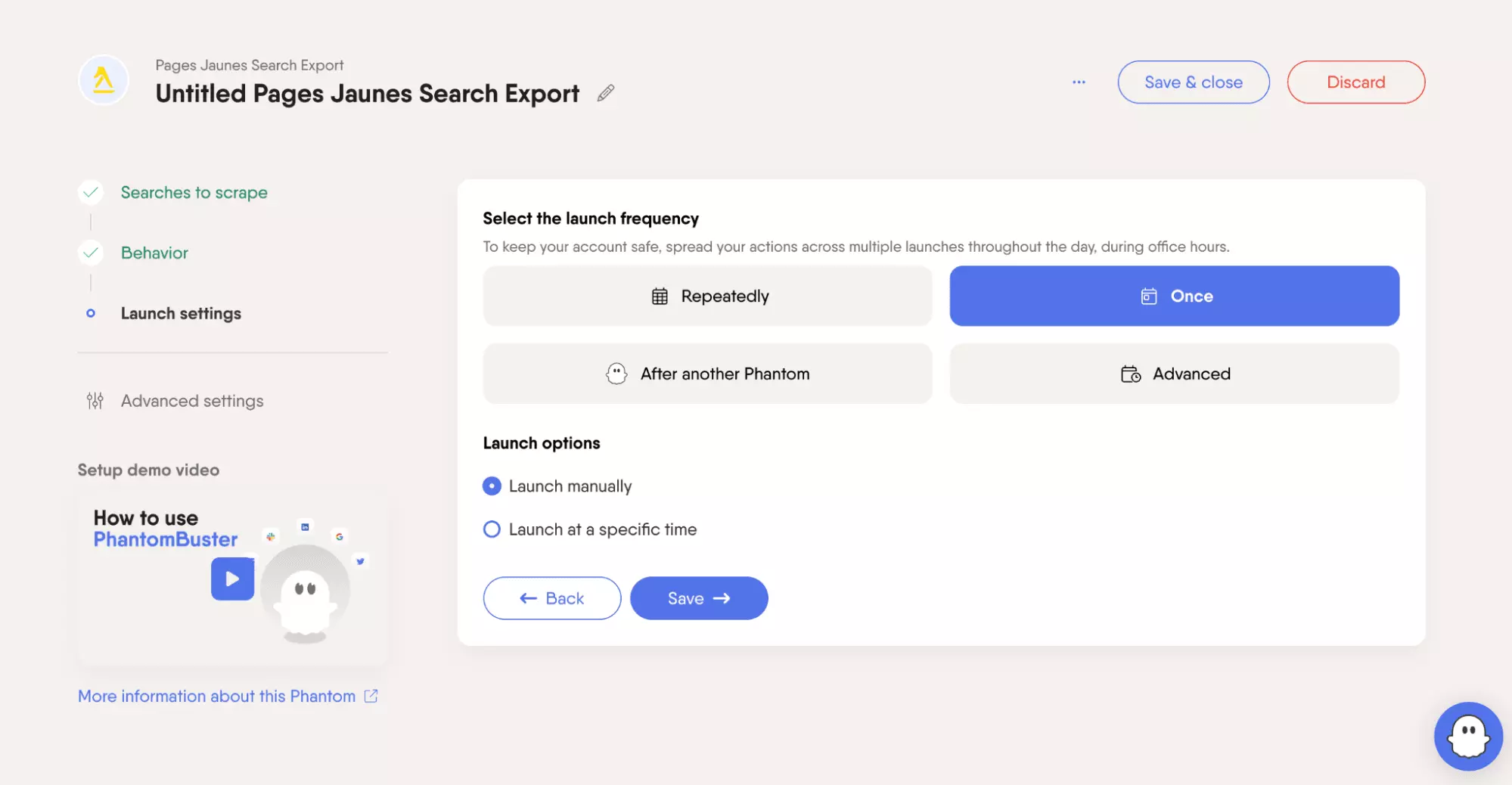Image resolution: width=1512 pixels, height=785 pixels.
Task: Click the Pages Jaunes logo icon
Action: coord(104,80)
